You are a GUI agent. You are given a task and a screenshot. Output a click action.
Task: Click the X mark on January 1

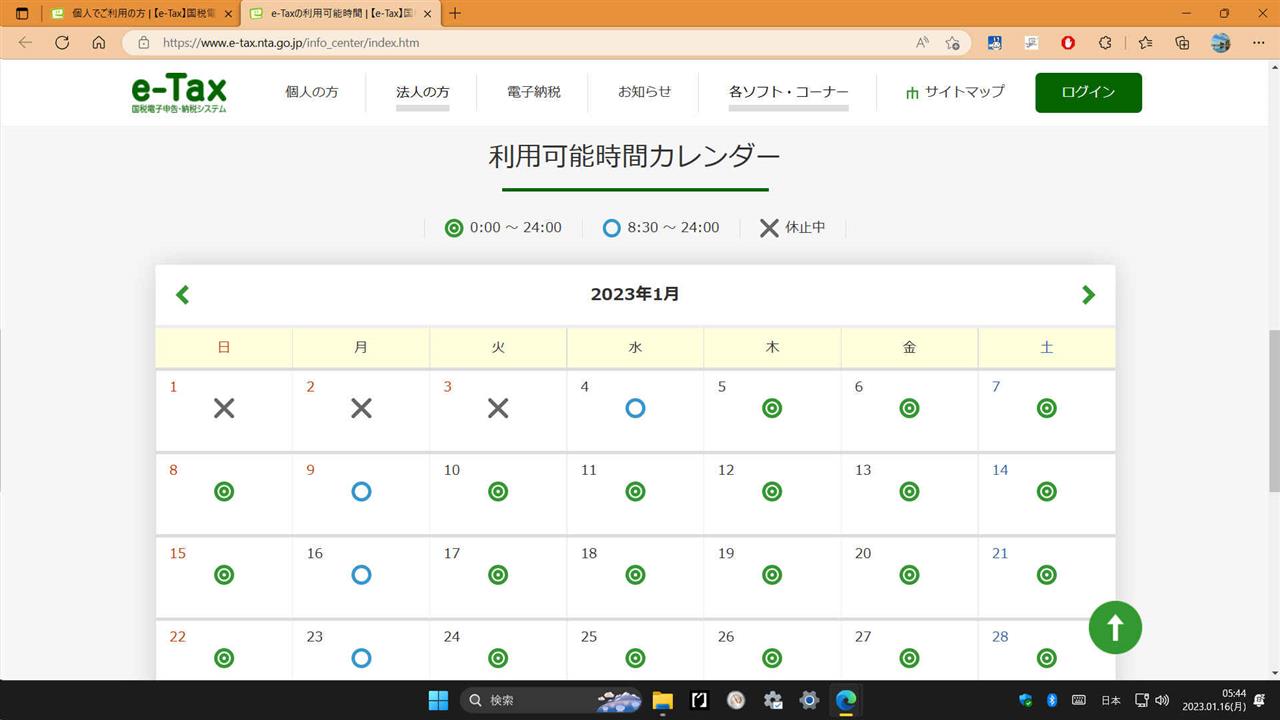tap(224, 408)
